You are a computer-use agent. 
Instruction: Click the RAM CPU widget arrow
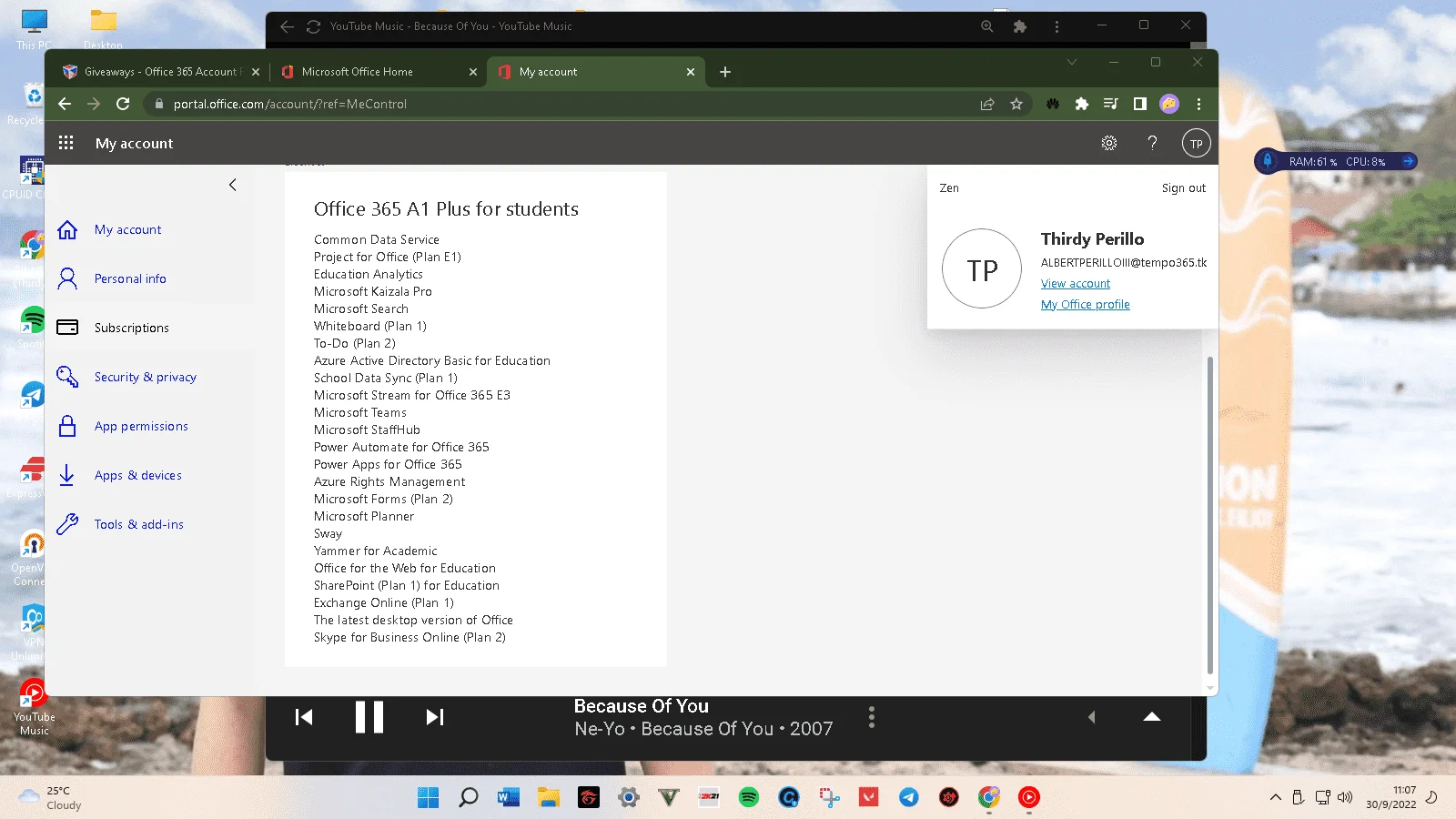pos(1408,161)
